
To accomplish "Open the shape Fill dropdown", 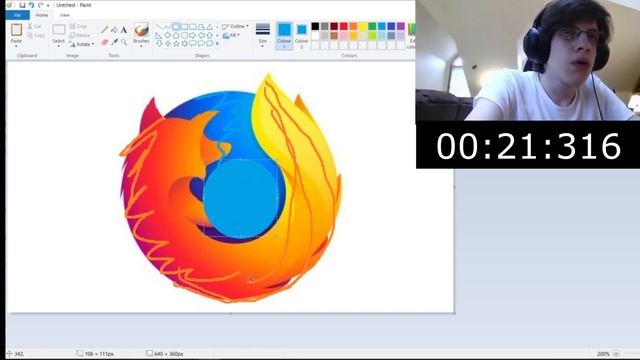I will pos(231,36).
